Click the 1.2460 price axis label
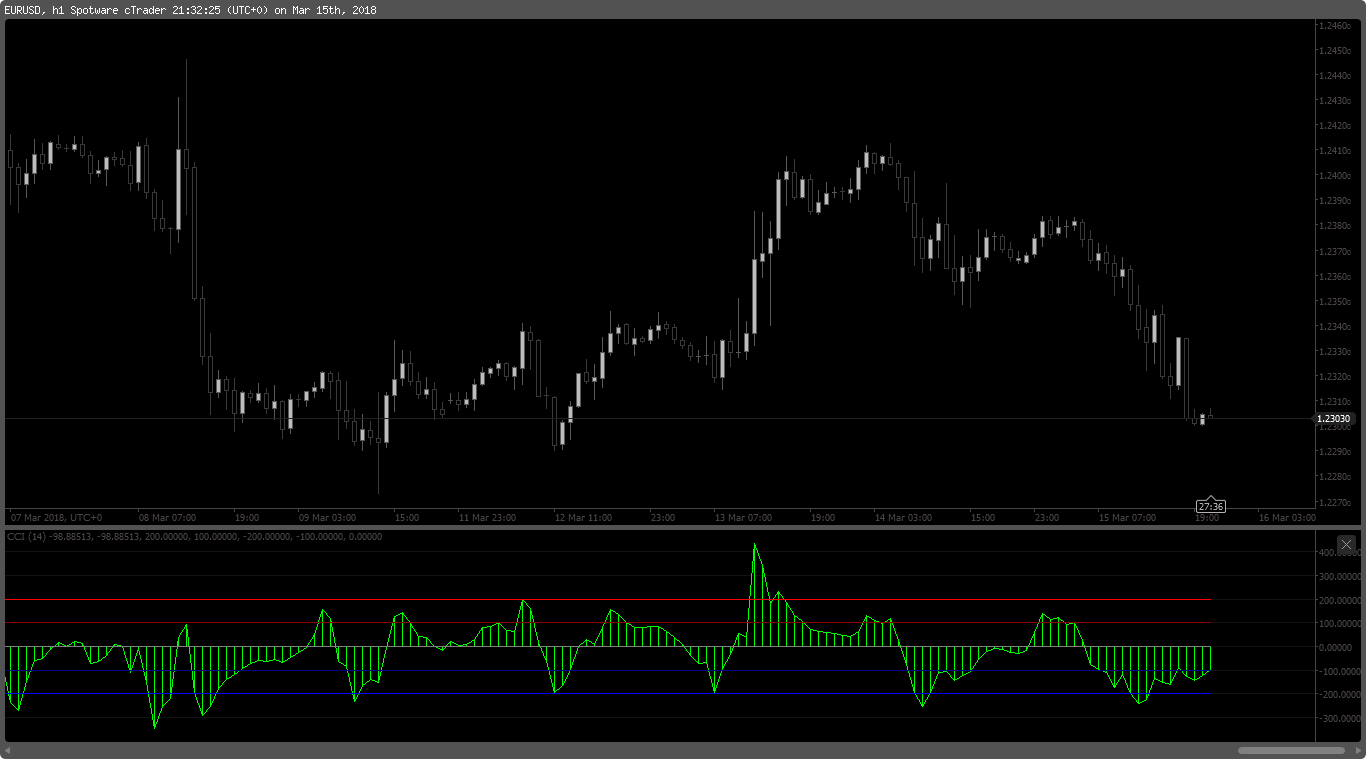This screenshot has height=759, width=1366. point(1335,26)
